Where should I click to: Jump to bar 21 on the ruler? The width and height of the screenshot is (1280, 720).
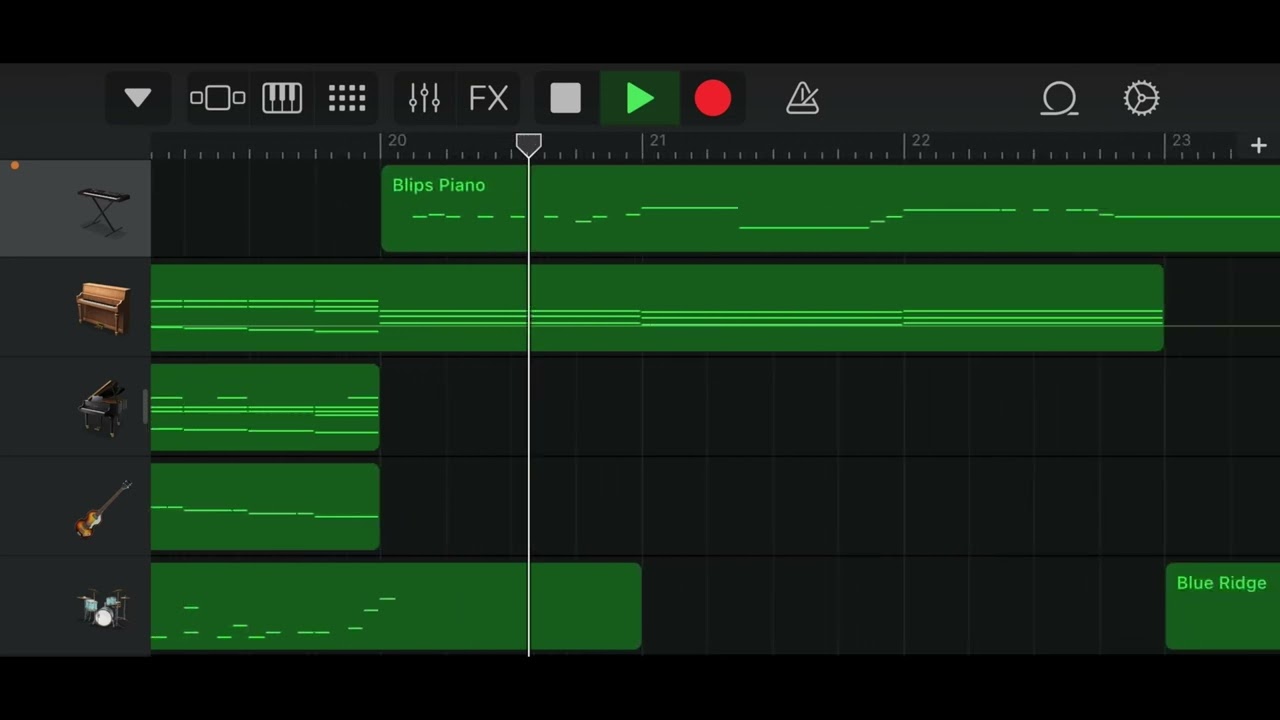point(658,141)
